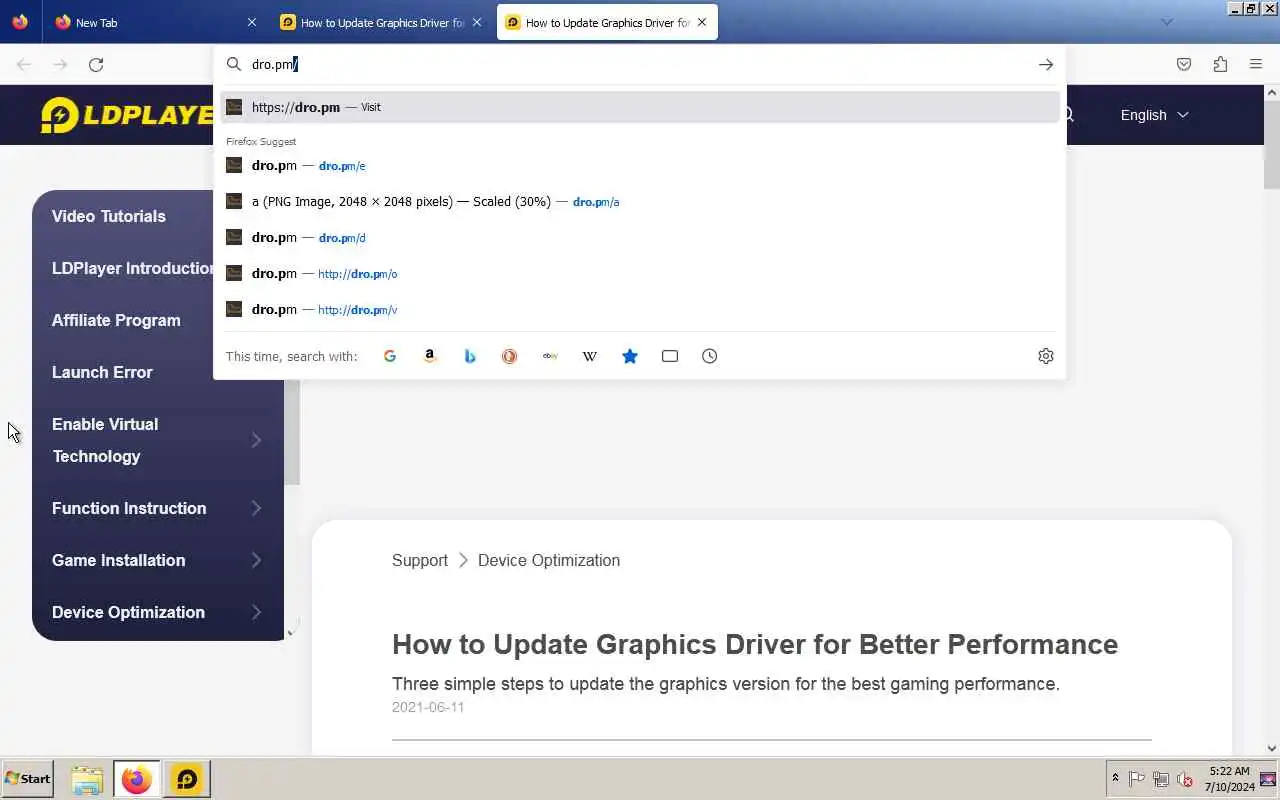Close the active Graphics Driver tab

pos(702,22)
